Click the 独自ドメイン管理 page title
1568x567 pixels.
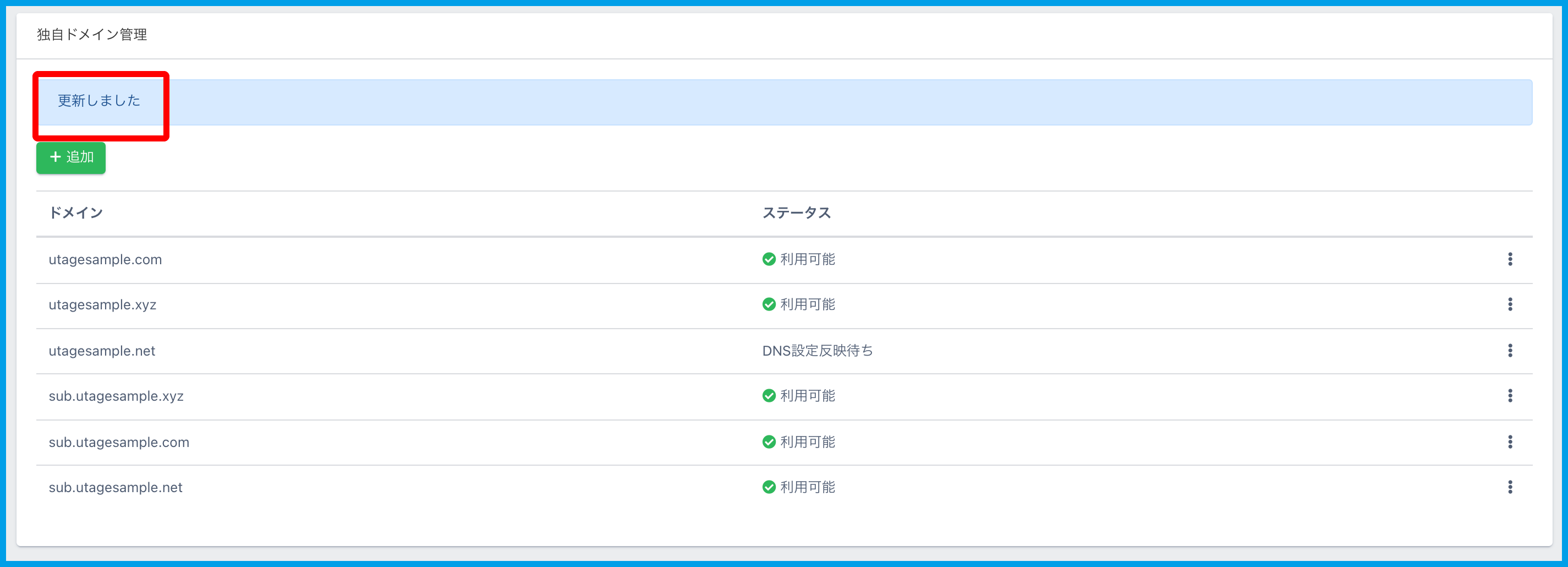point(92,35)
